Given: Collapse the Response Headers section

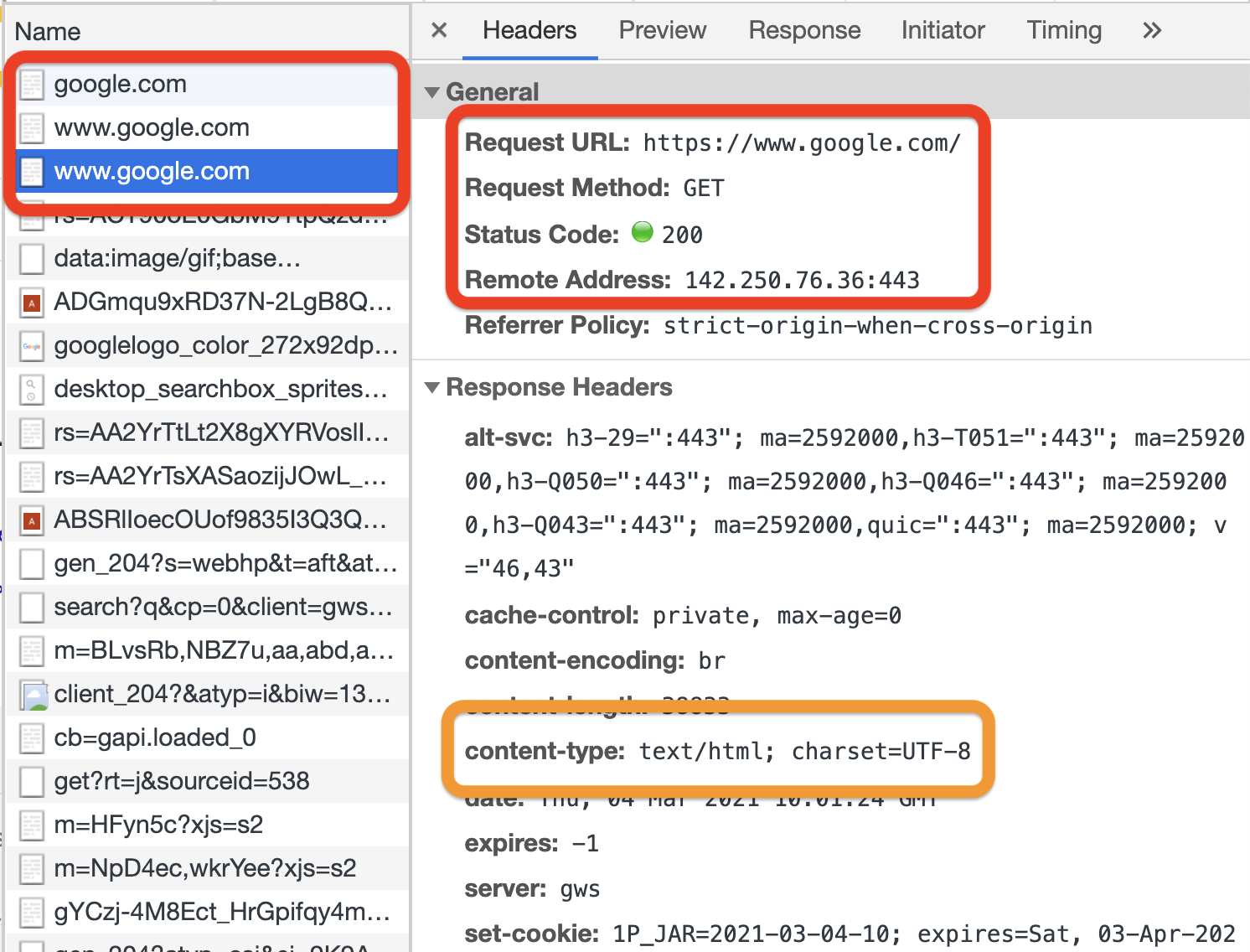Looking at the screenshot, I should tap(432, 387).
